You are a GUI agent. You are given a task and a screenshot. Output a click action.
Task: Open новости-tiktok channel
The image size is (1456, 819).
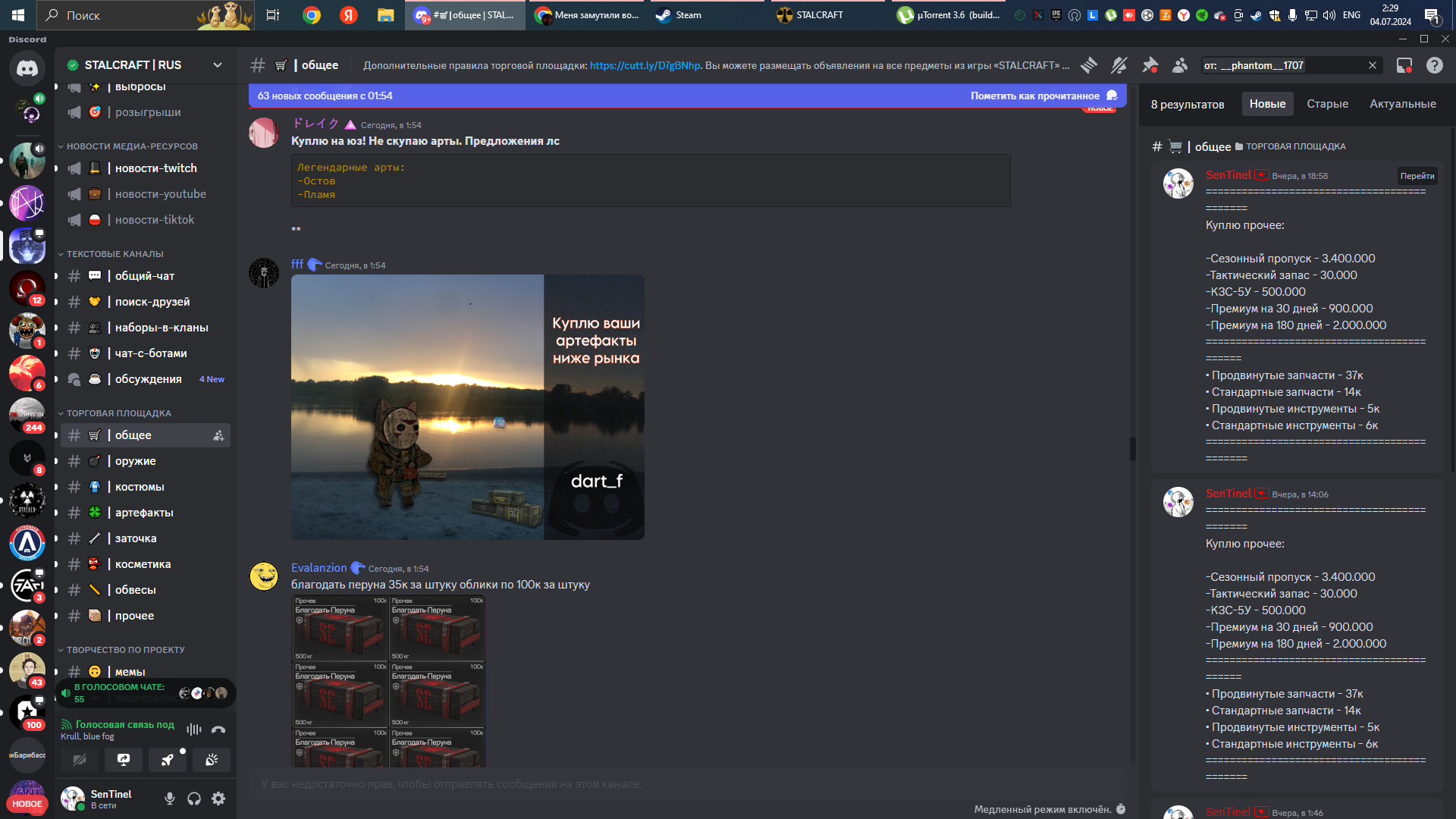[x=146, y=220]
